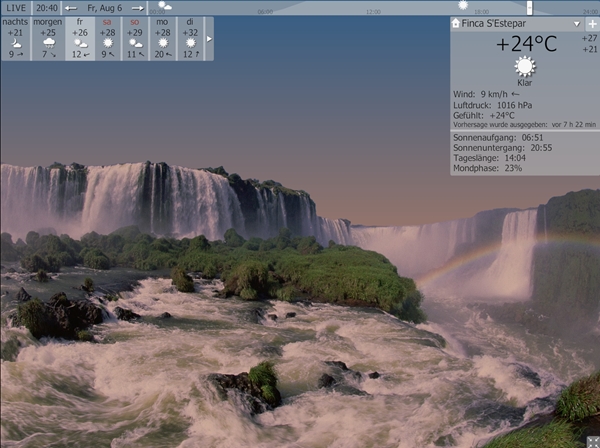Click the sun icon on timeline
600x448 pixels.
463,5
